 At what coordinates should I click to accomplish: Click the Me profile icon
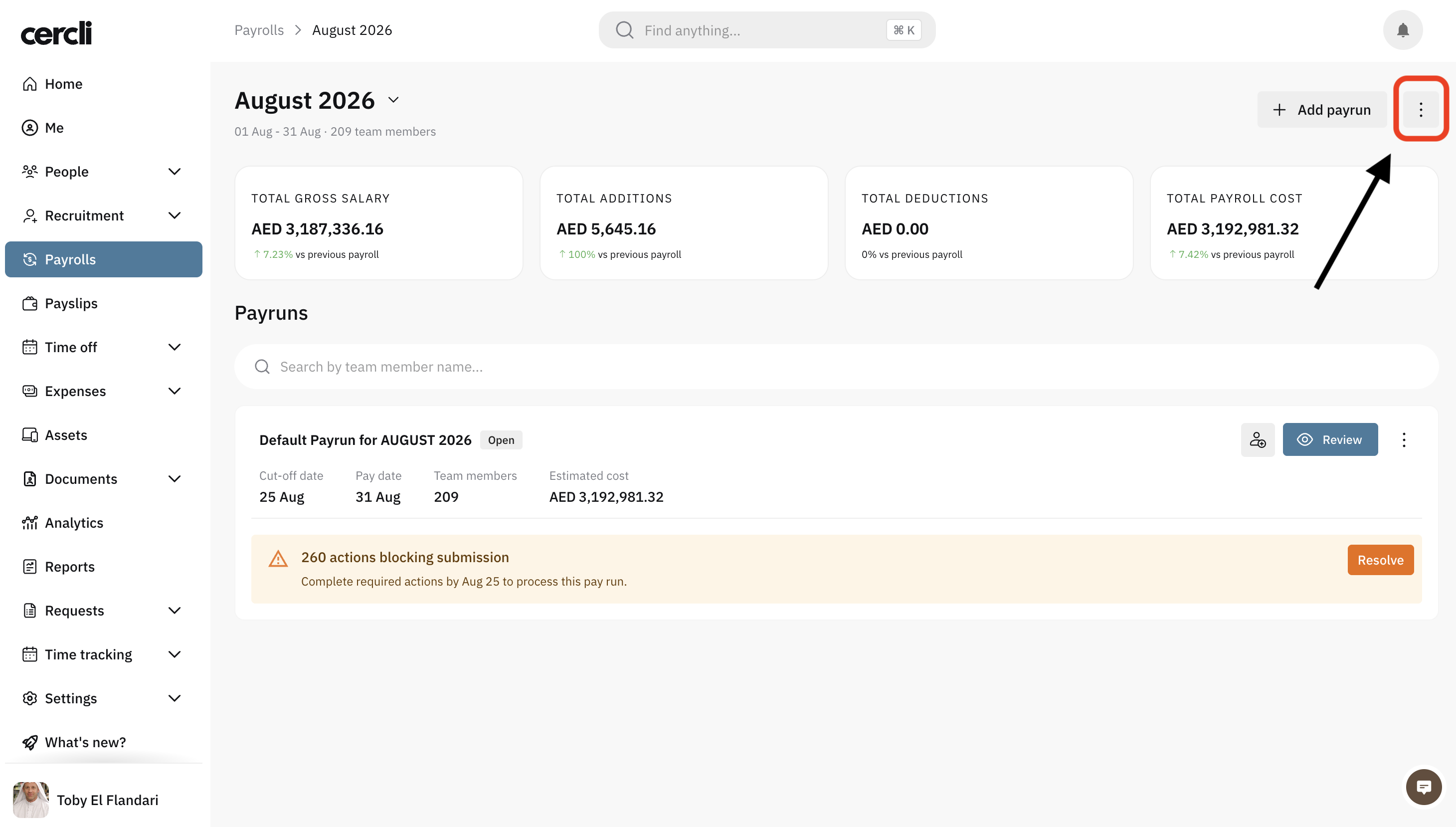pyautogui.click(x=30, y=128)
